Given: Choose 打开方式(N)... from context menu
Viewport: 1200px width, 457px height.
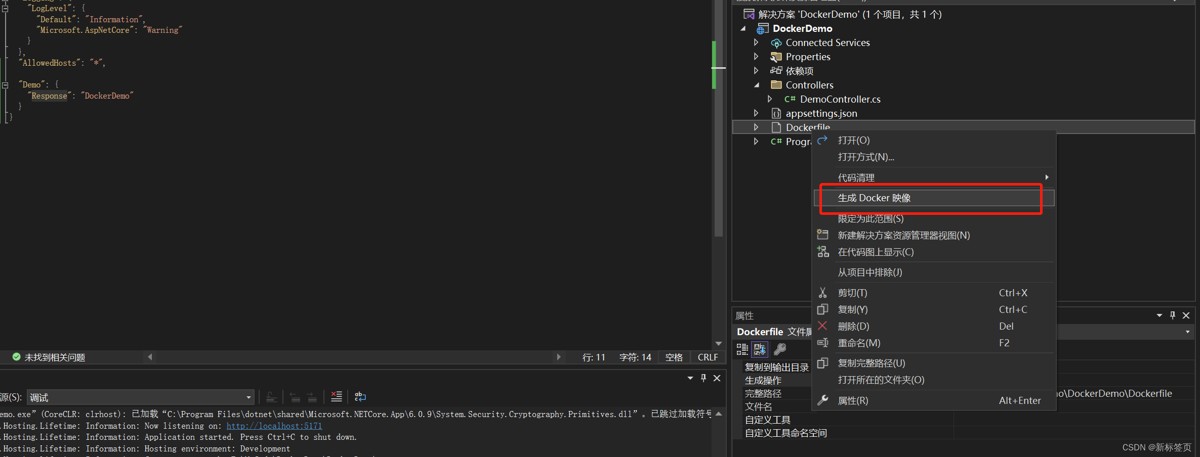Looking at the screenshot, I should tap(935, 157).
